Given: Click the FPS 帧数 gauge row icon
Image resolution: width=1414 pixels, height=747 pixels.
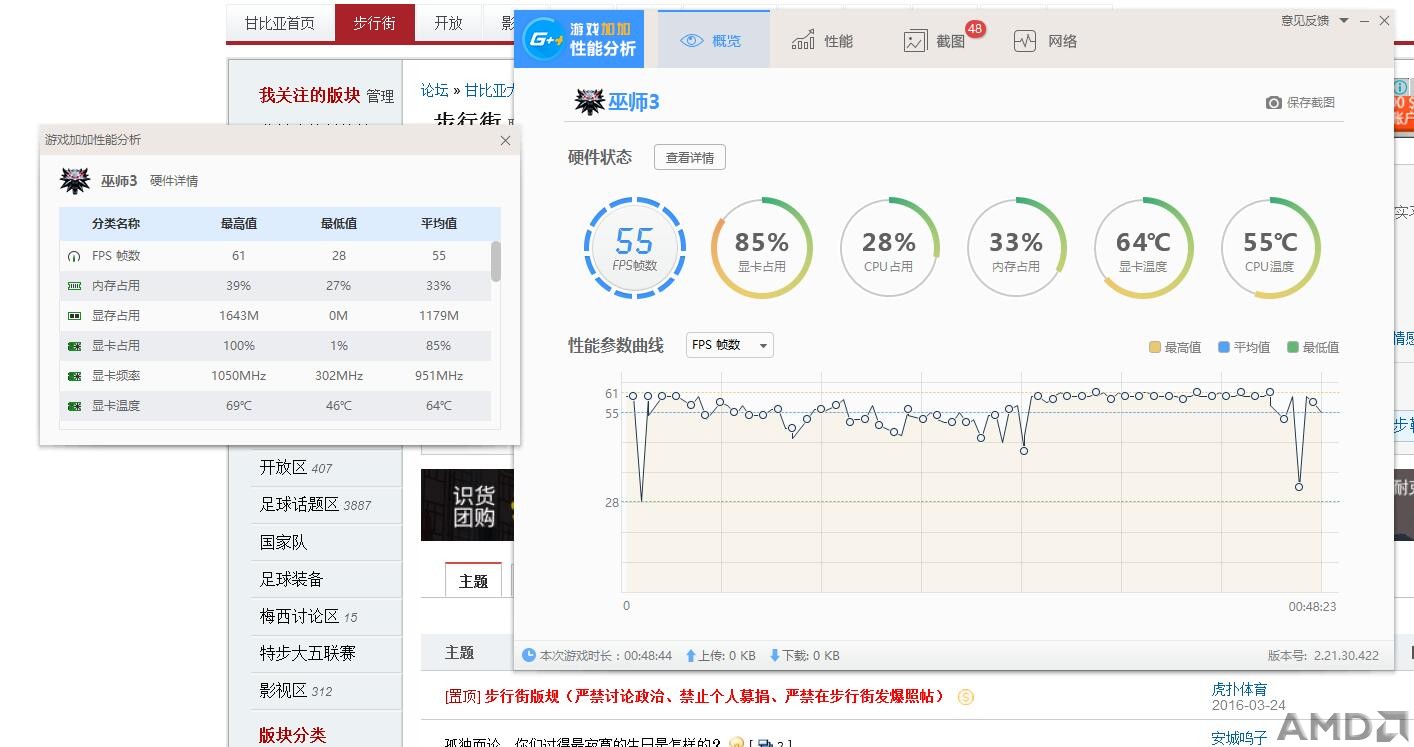Looking at the screenshot, I should pyautogui.click(x=74, y=256).
